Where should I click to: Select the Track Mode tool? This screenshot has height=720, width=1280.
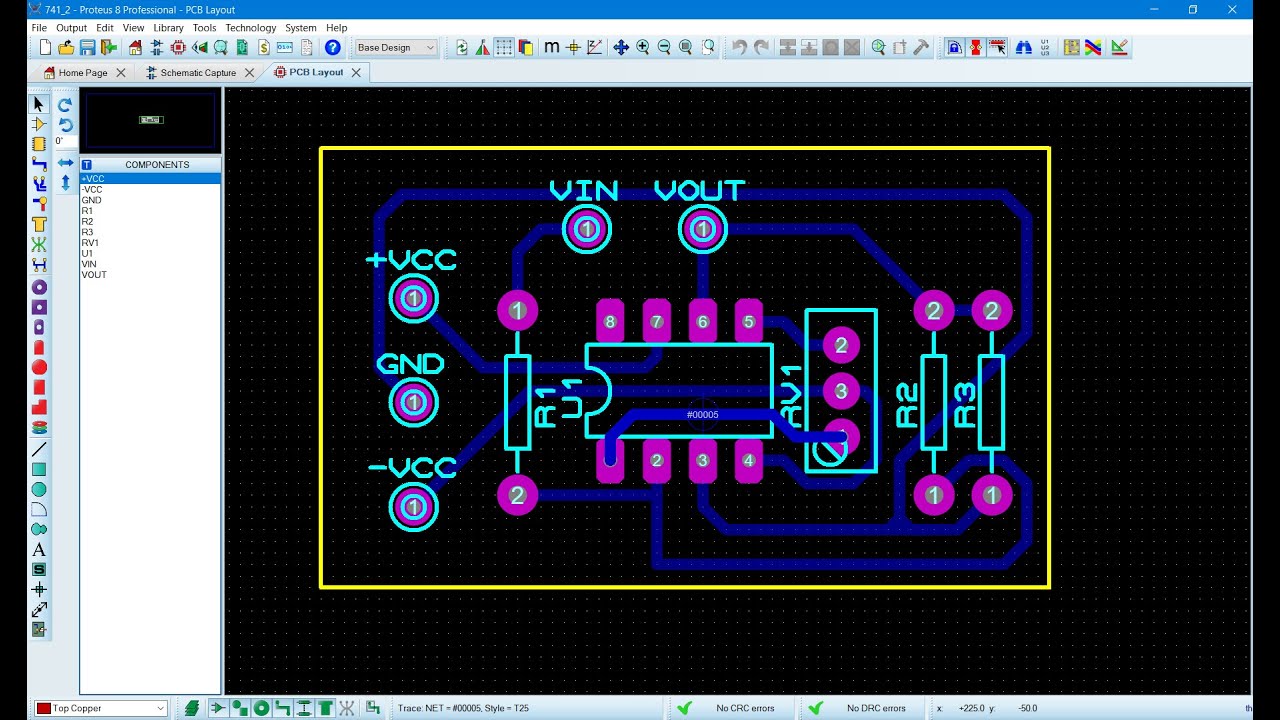pyautogui.click(x=39, y=164)
